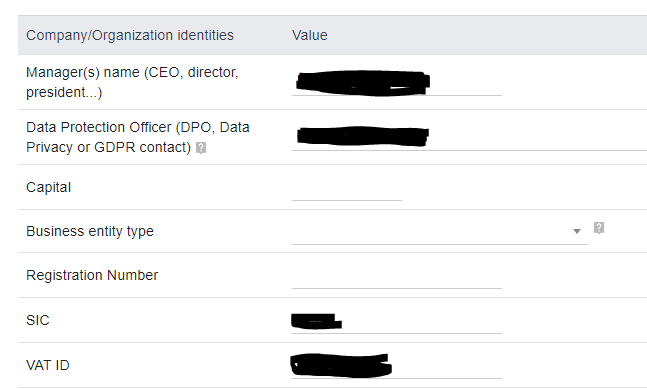Click blank part of DPO field after redaction
Viewport: 647px width, 389px height.
coord(536,138)
